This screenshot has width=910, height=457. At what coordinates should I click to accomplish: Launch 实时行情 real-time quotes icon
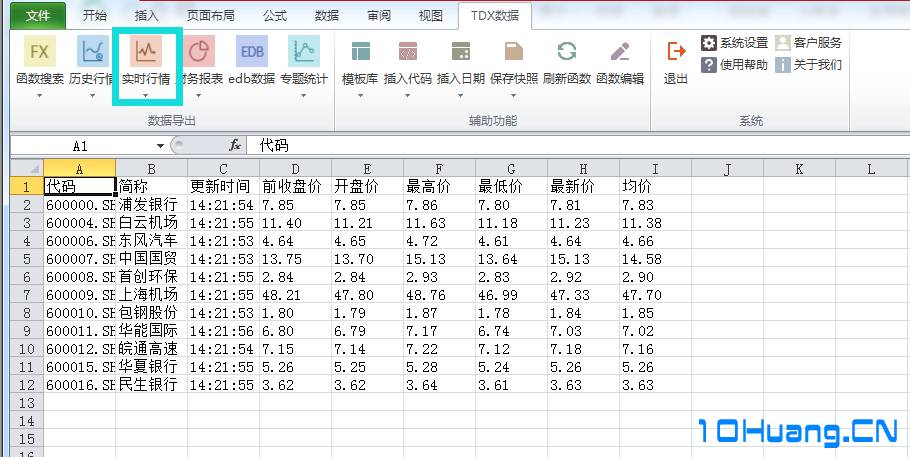coord(146,51)
